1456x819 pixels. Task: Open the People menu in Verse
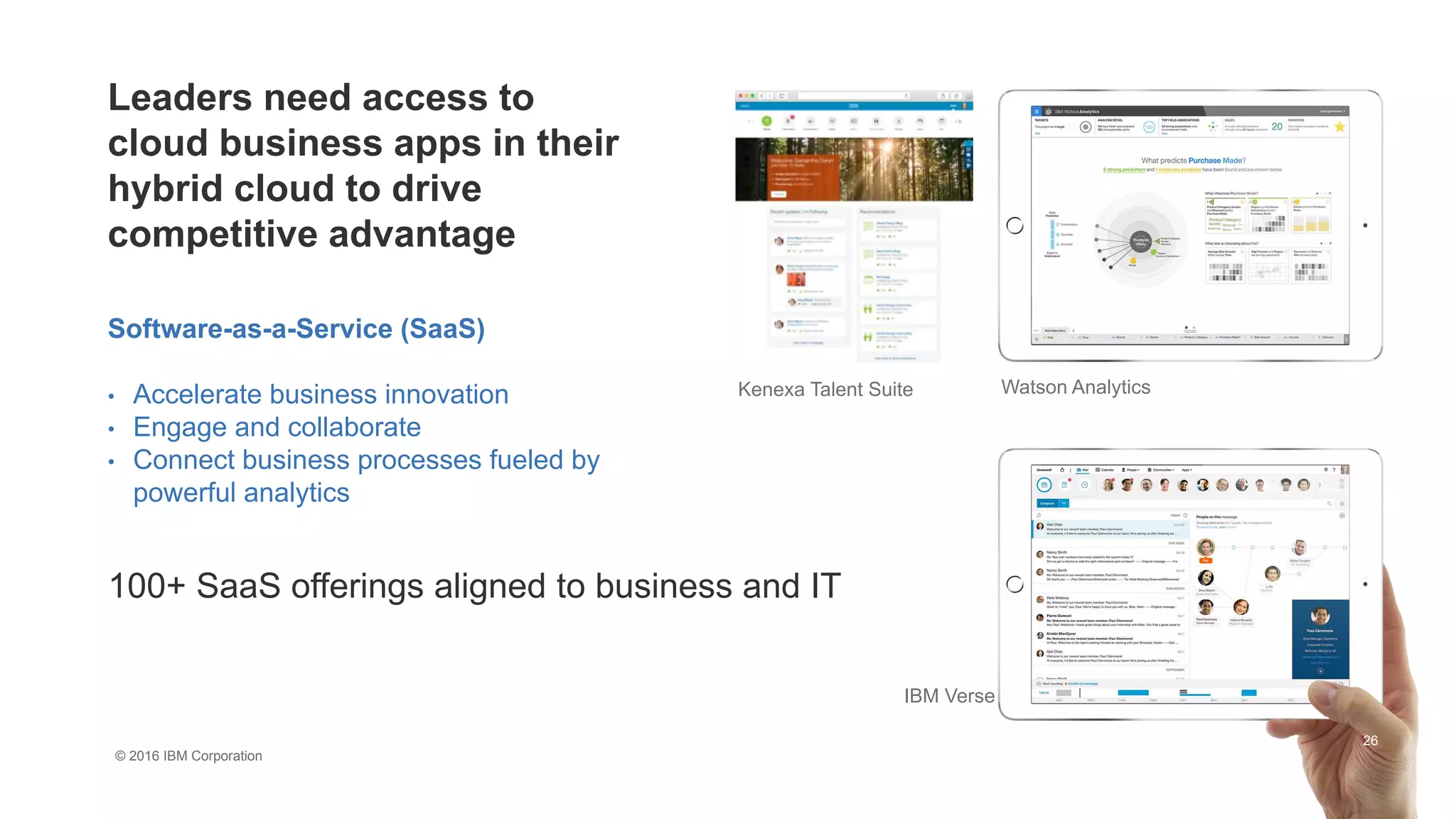coord(1130,470)
